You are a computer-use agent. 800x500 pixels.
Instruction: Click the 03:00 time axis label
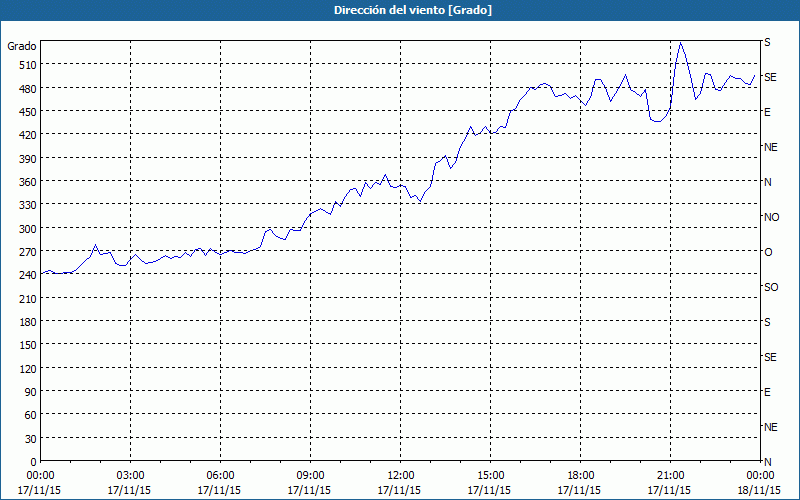tap(130, 476)
